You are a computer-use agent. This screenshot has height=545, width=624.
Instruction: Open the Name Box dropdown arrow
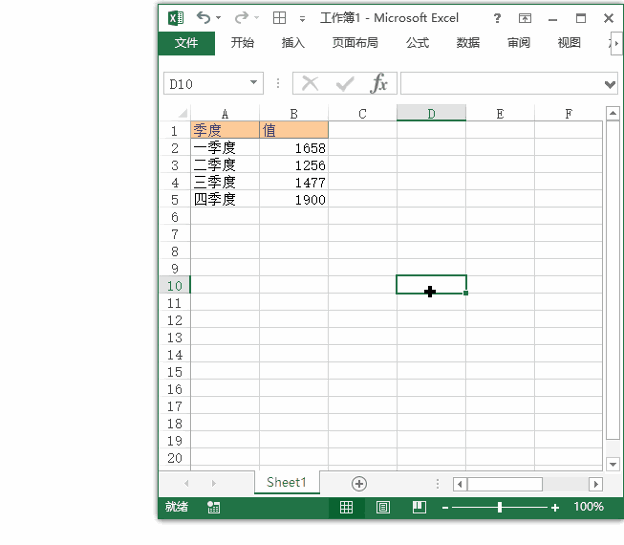254,84
